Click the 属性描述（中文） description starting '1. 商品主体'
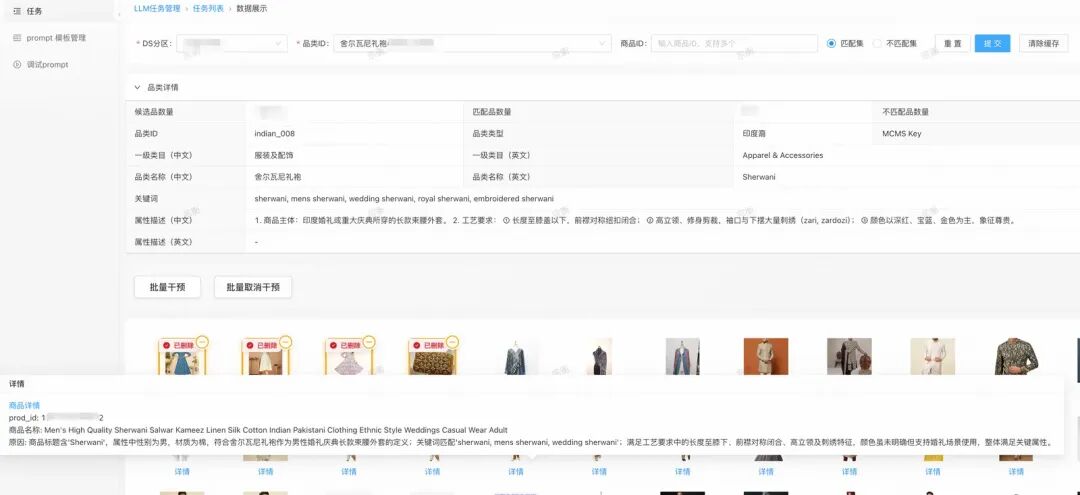 [x=634, y=221]
